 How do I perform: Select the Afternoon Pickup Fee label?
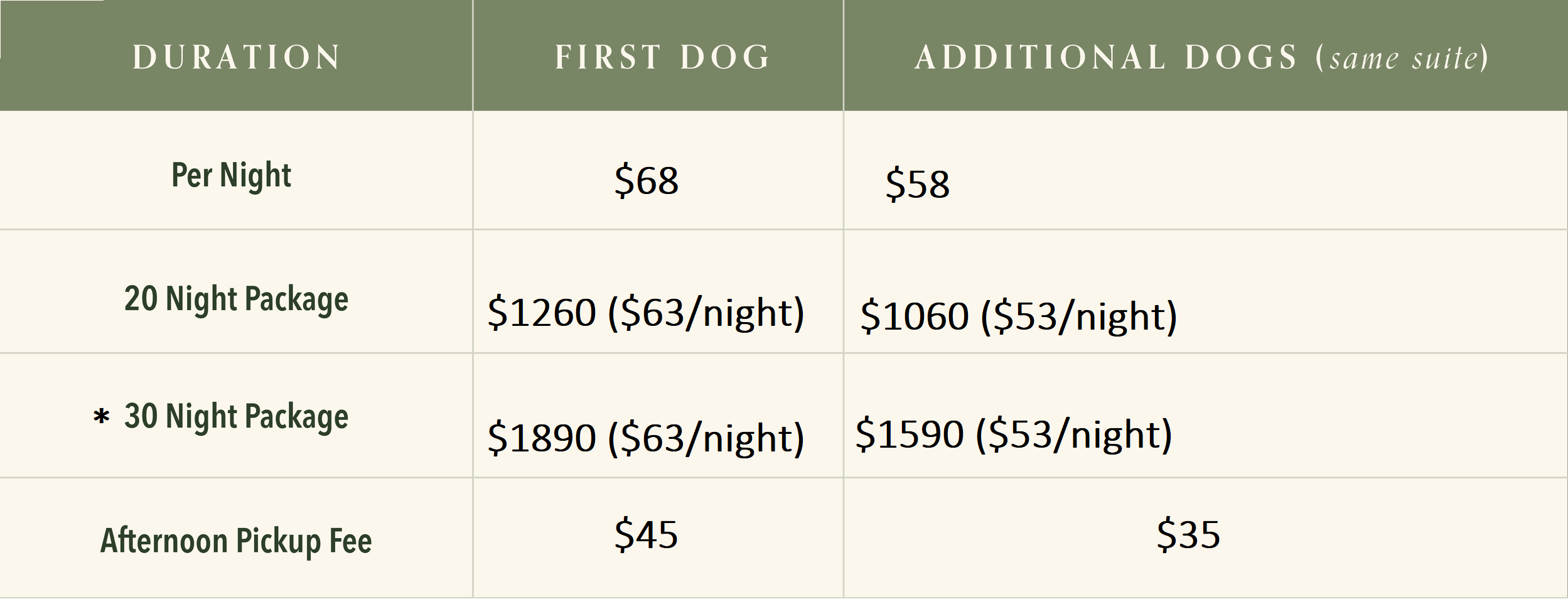[x=236, y=541]
